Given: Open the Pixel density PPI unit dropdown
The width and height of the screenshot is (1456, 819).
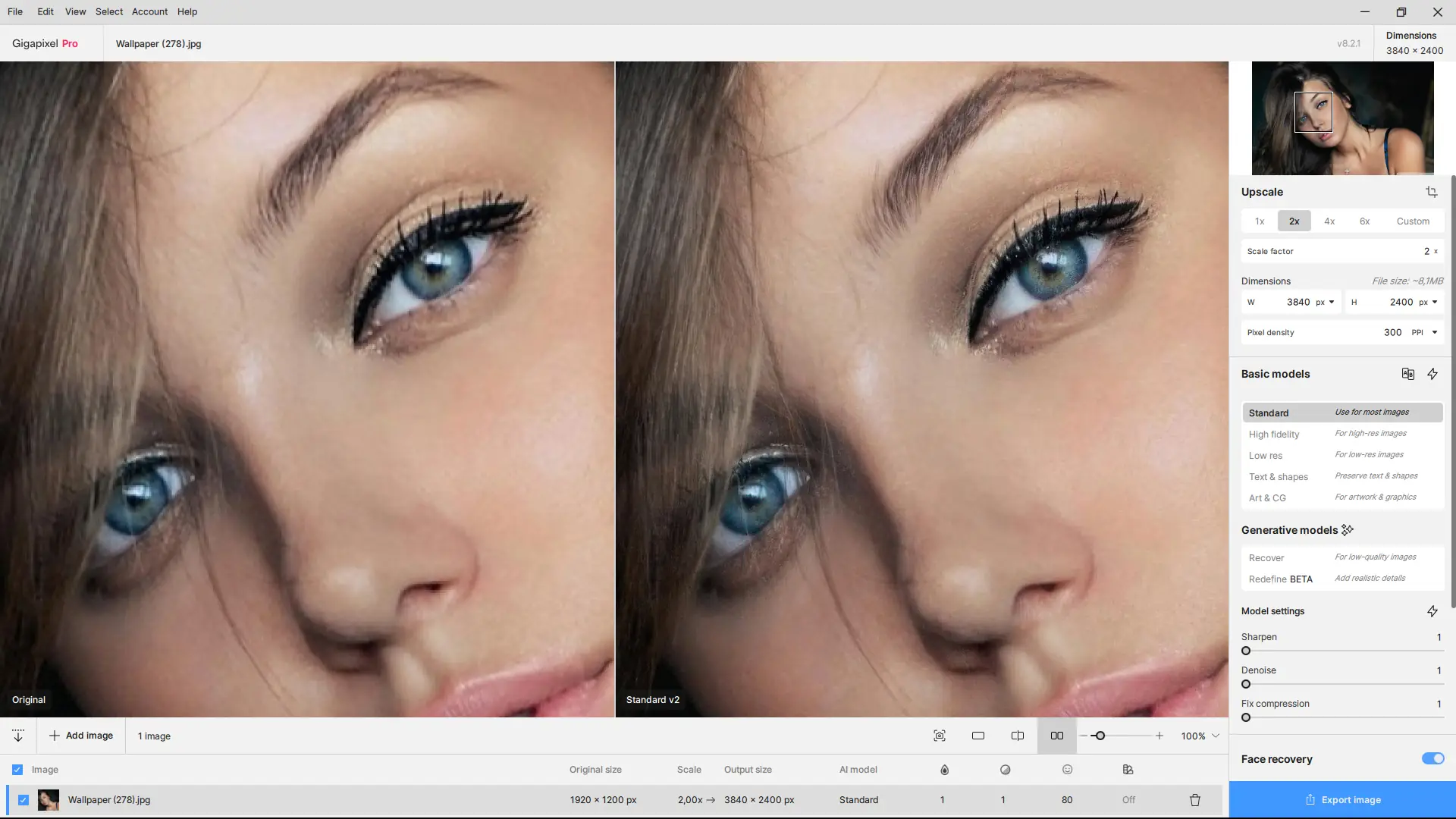Looking at the screenshot, I should tap(1434, 332).
